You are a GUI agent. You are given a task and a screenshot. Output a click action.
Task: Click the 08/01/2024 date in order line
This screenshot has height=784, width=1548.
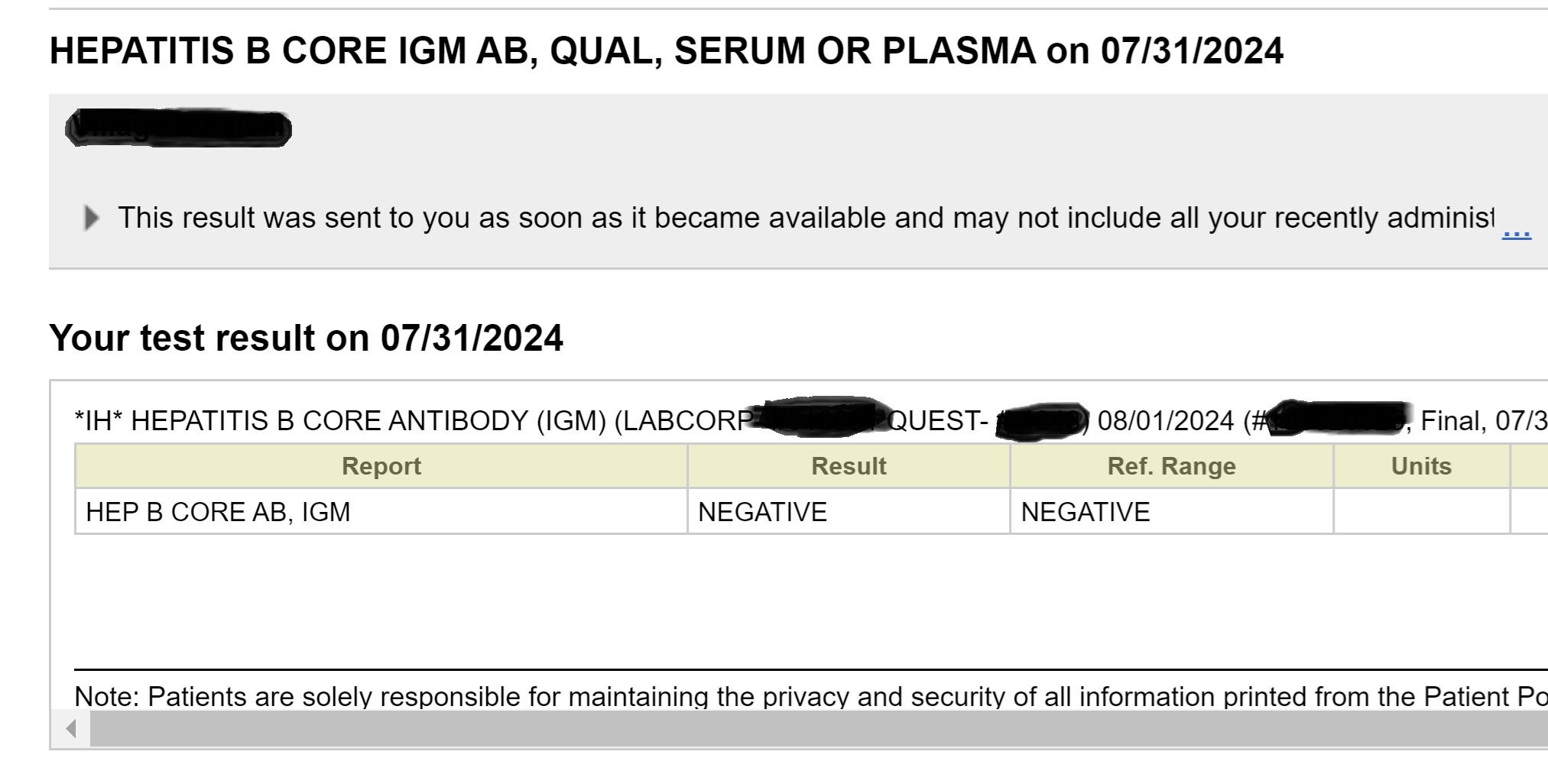pyautogui.click(x=1165, y=421)
